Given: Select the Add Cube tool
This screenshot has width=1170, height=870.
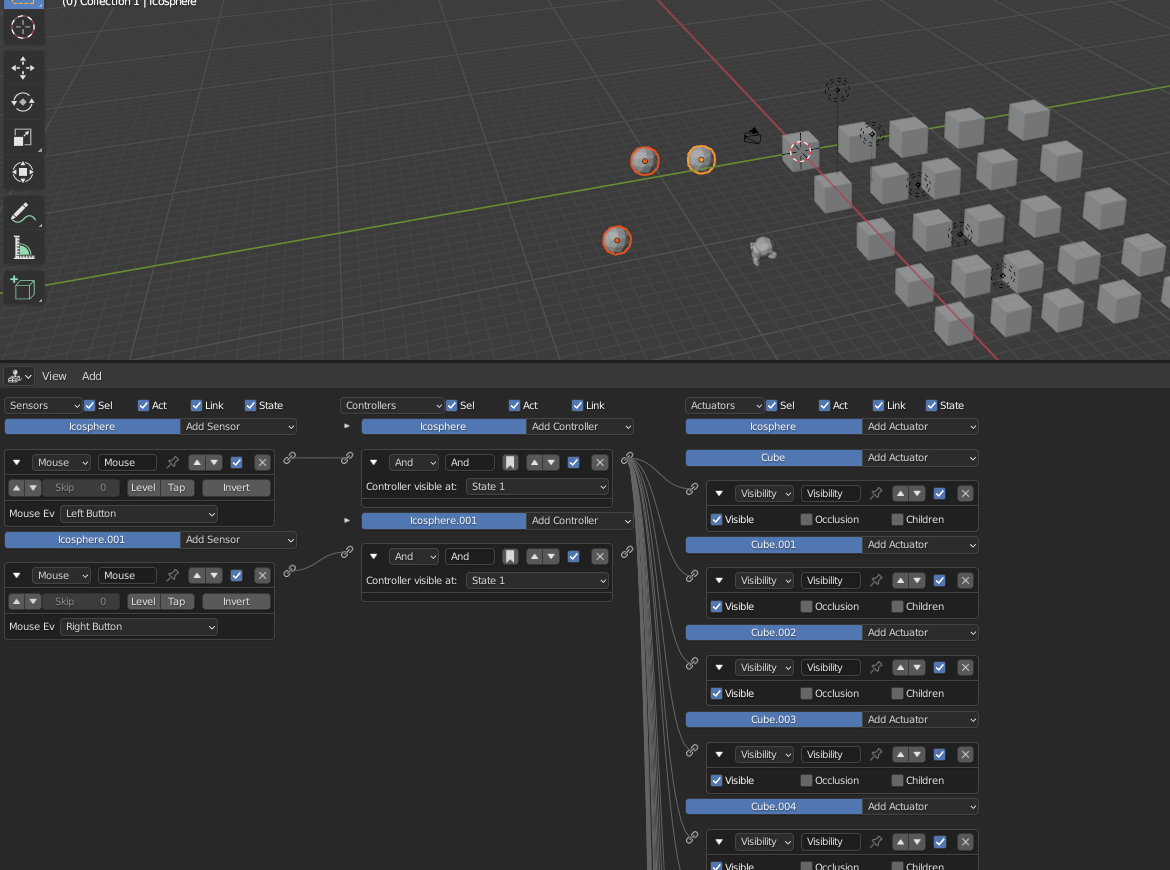Looking at the screenshot, I should (x=24, y=287).
